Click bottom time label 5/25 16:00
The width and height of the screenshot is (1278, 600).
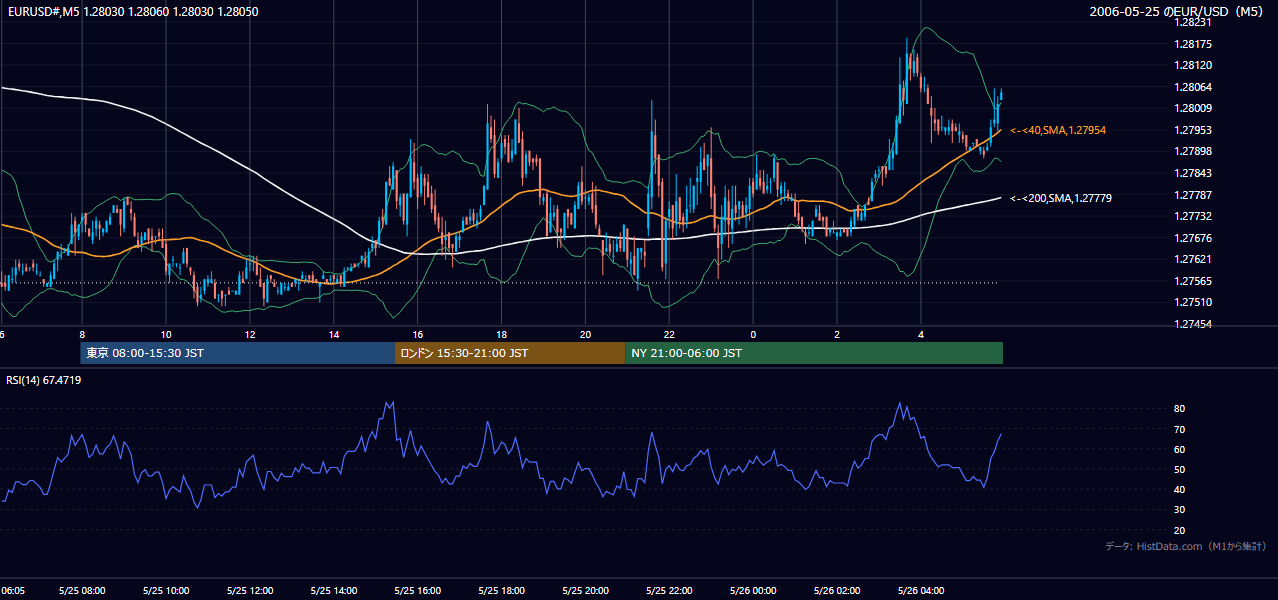coord(418,590)
